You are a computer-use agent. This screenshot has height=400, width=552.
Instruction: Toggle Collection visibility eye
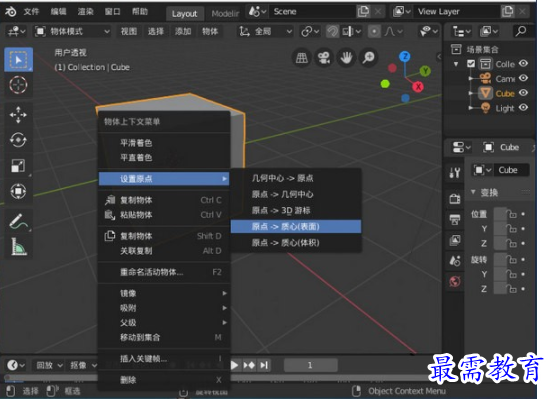point(523,63)
